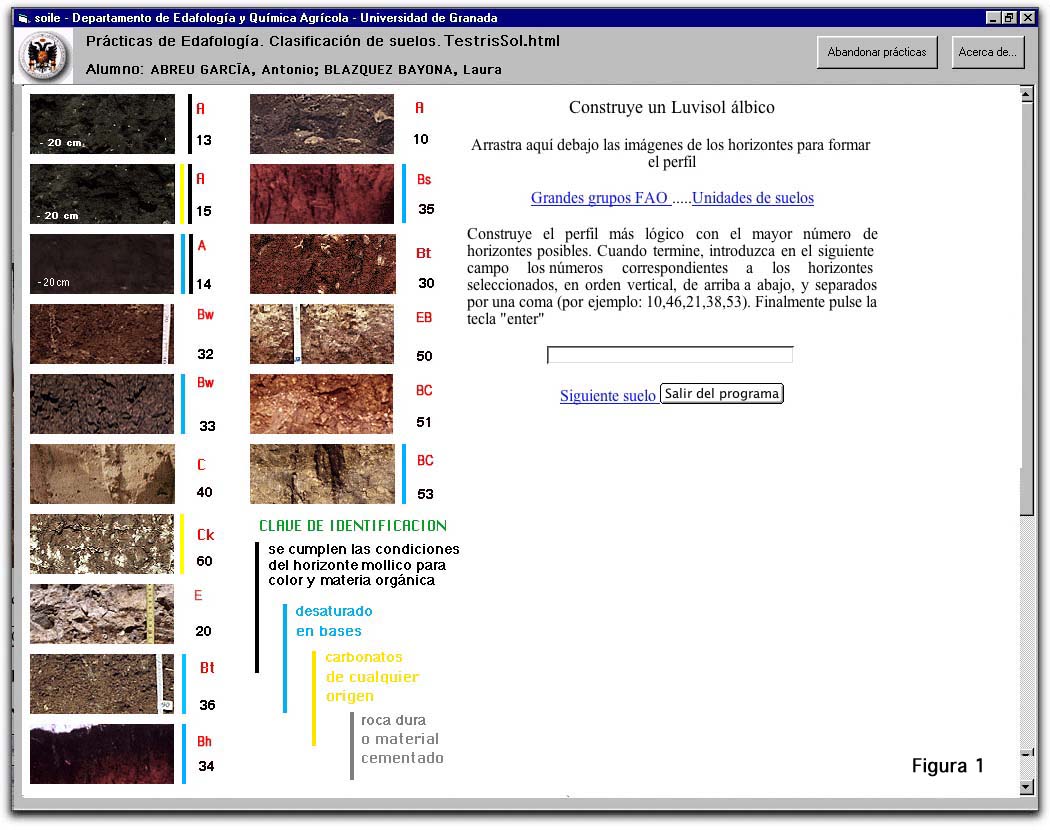
Task: Select the BC horizon image numbered 53
Action: 322,474
